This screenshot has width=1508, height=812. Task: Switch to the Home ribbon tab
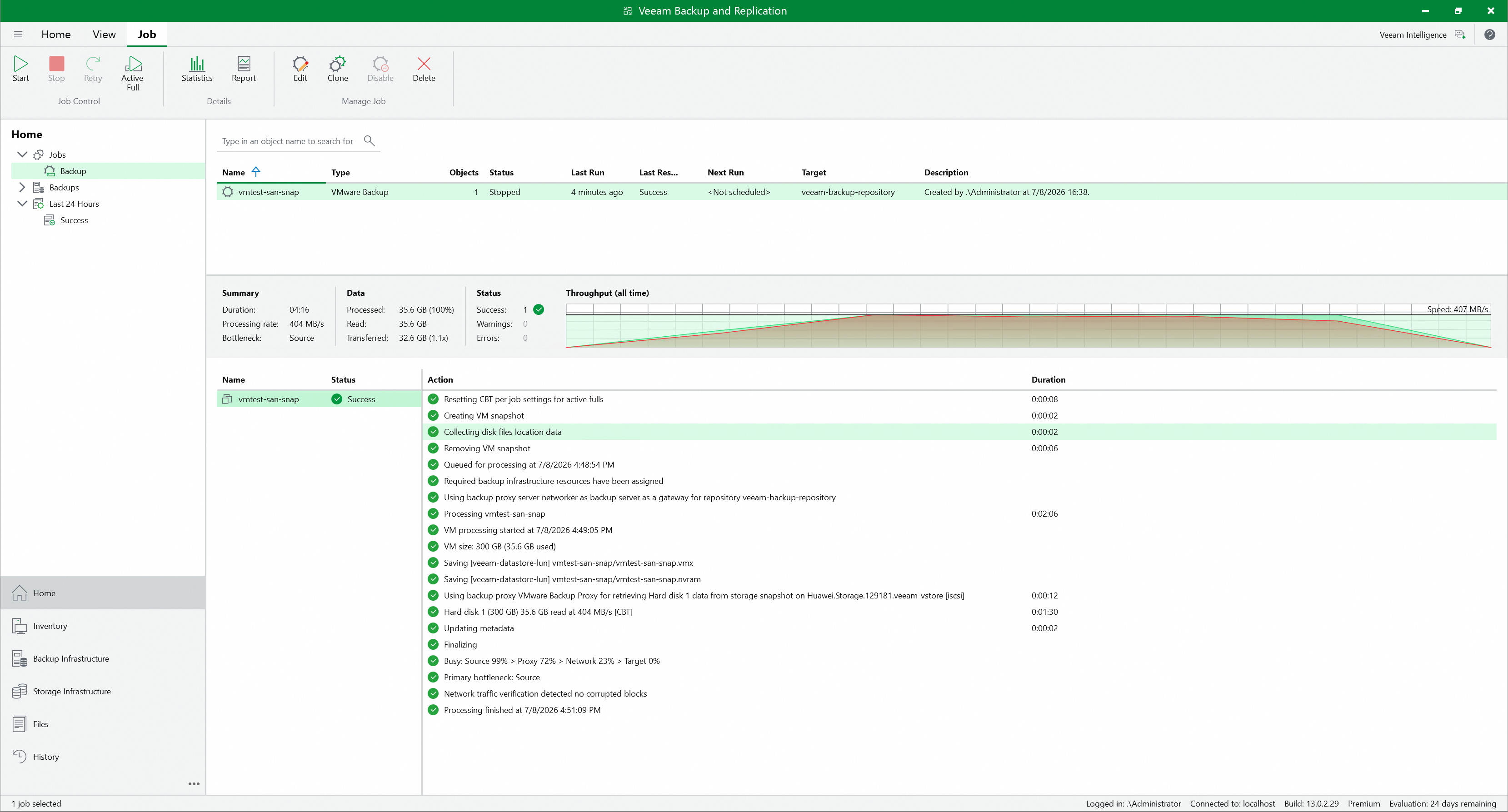56,35
